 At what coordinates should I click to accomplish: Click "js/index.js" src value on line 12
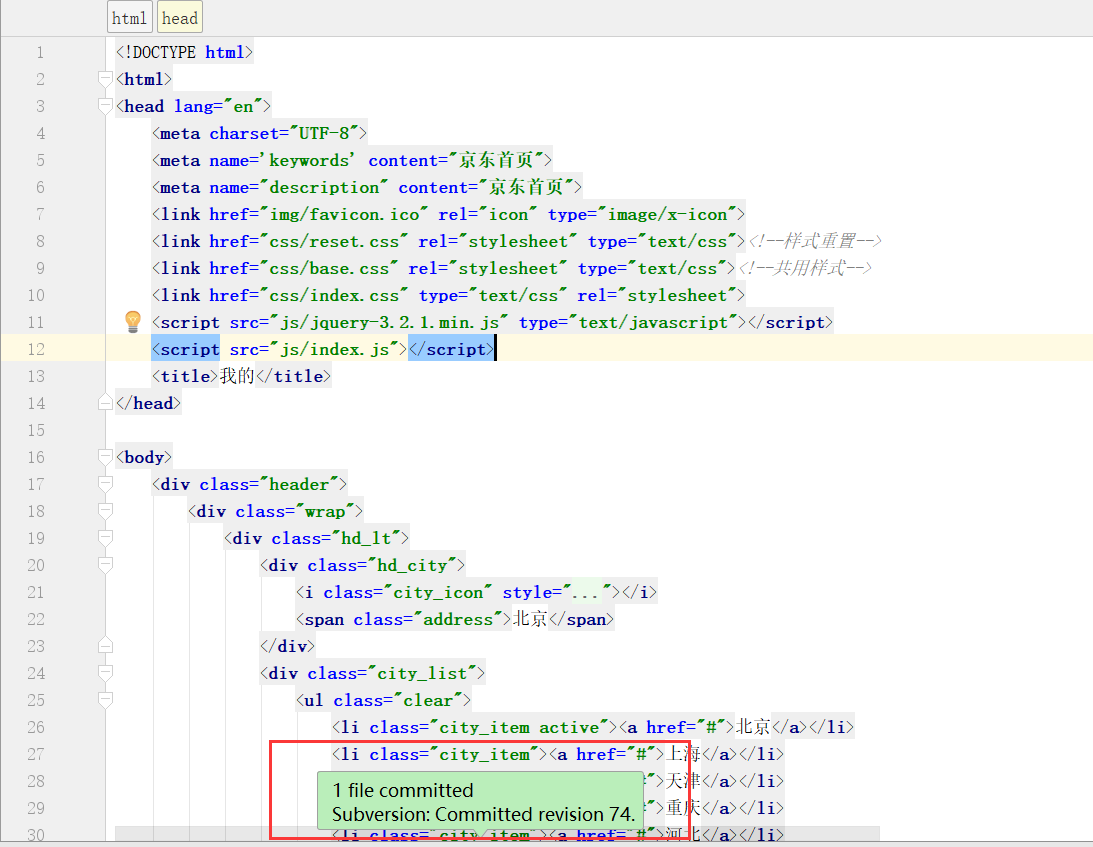pyautogui.click(x=334, y=349)
